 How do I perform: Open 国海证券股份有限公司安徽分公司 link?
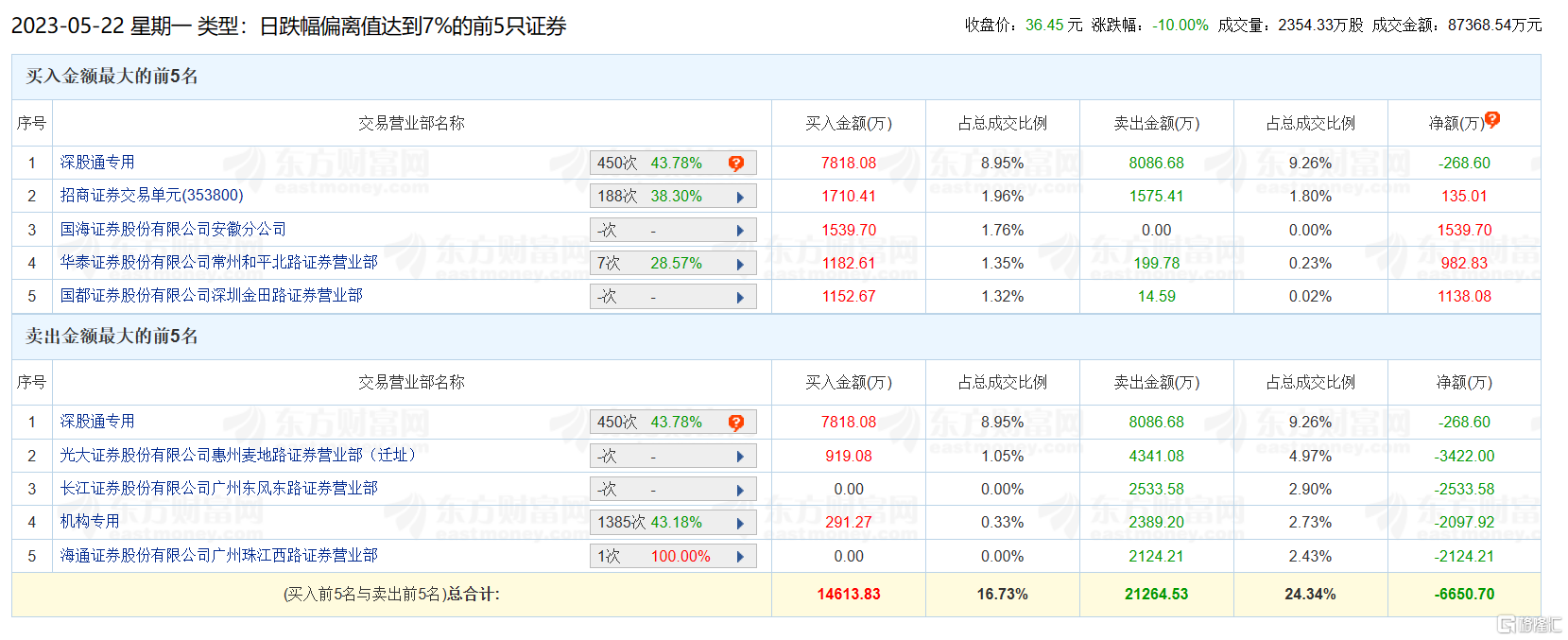173,230
